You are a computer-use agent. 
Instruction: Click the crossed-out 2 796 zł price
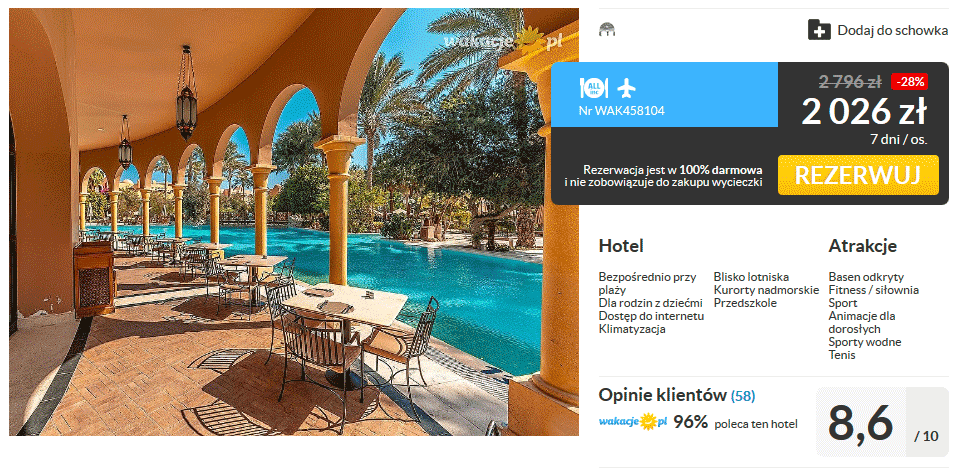point(850,81)
